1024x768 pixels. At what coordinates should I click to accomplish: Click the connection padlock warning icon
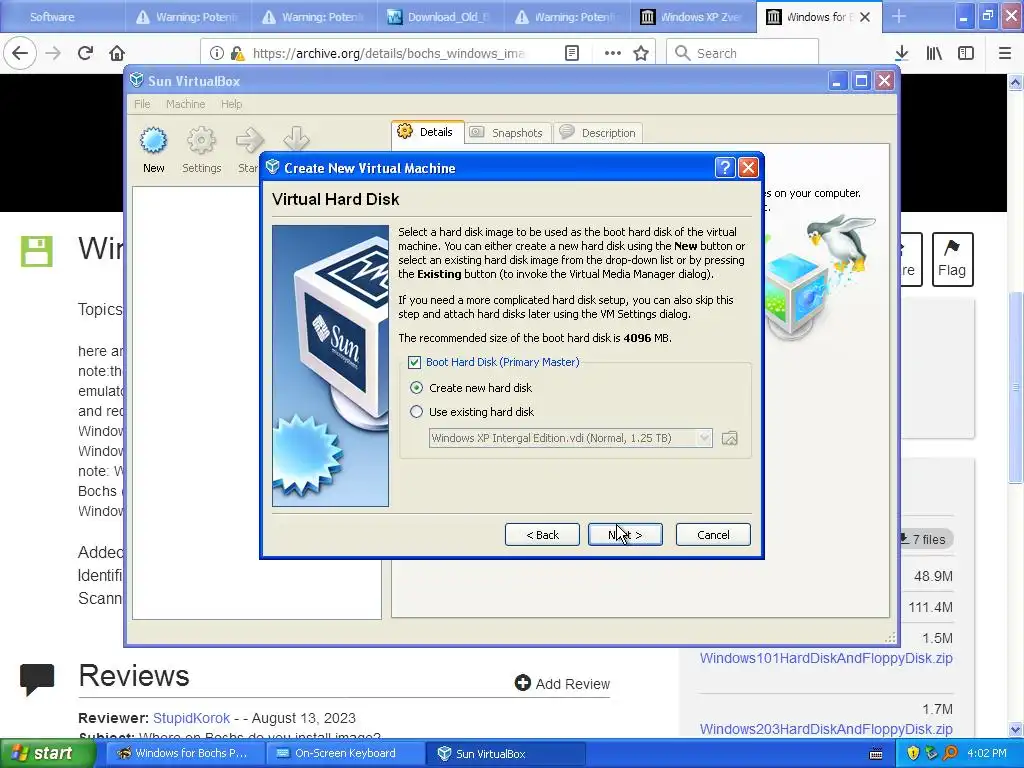pyautogui.click(x=238, y=53)
